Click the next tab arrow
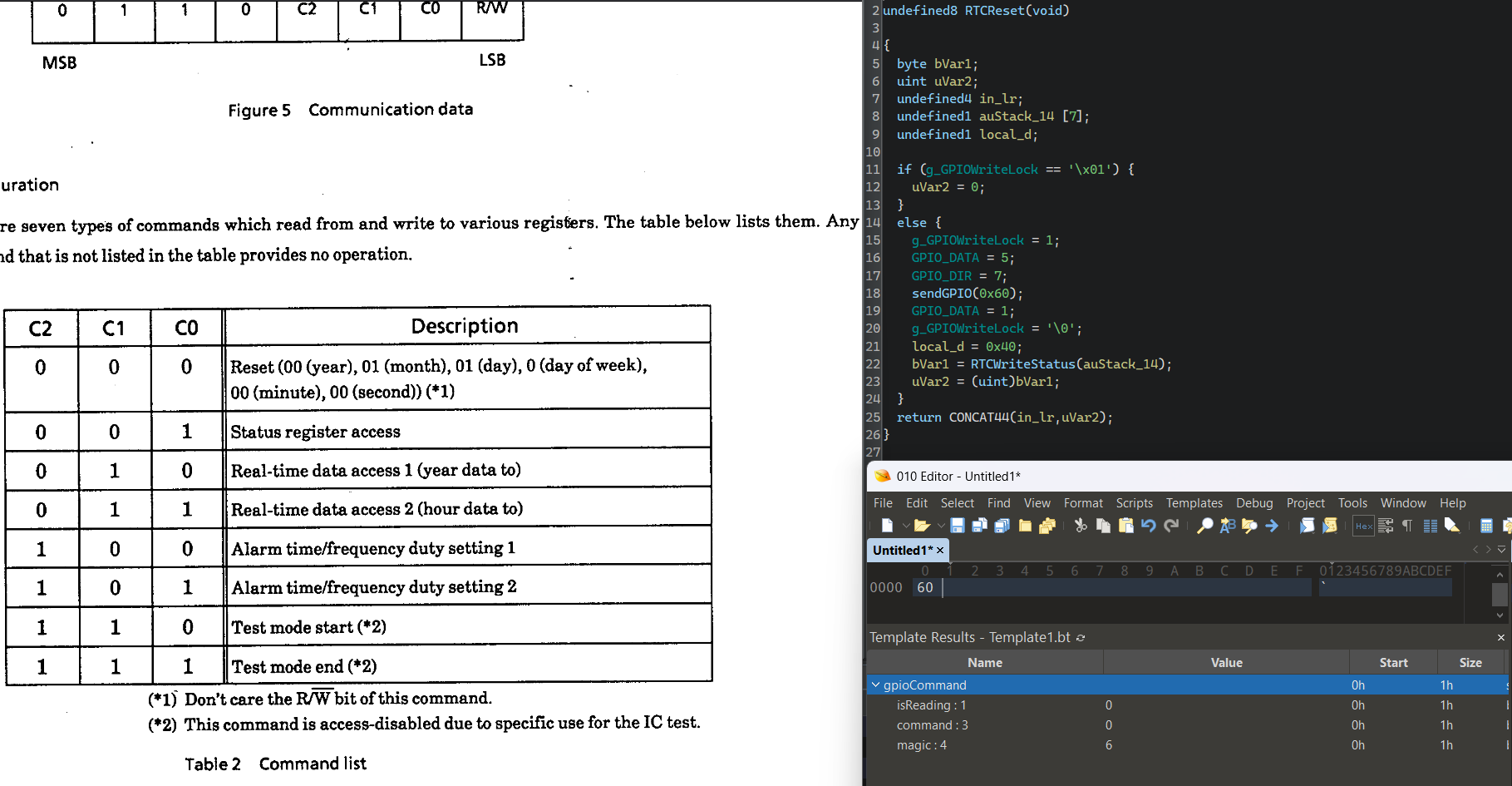 [1488, 550]
